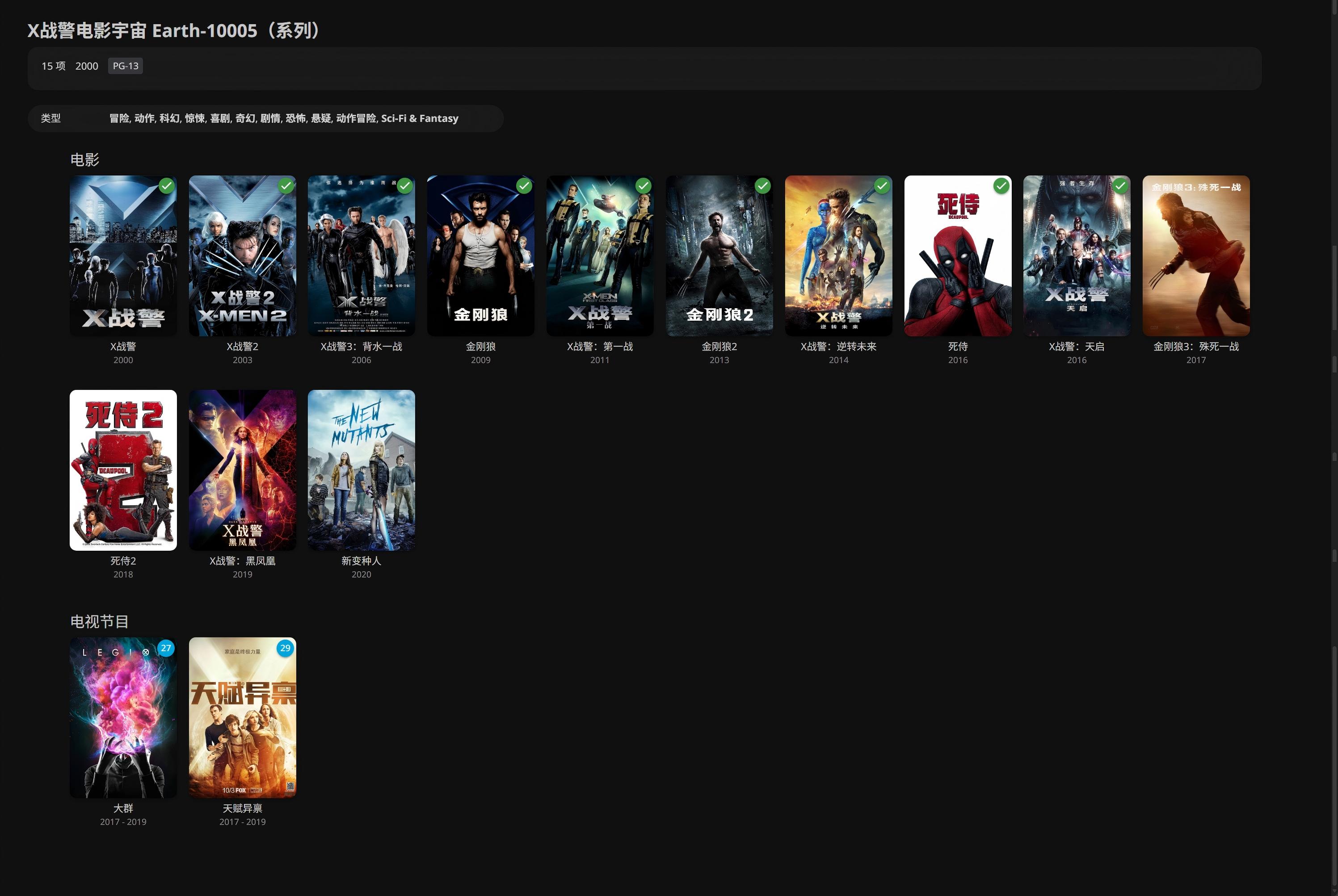The width and height of the screenshot is (1338, 896).
Task: Click the 天赋异禀 title text
Action: [x=242, y=808]
